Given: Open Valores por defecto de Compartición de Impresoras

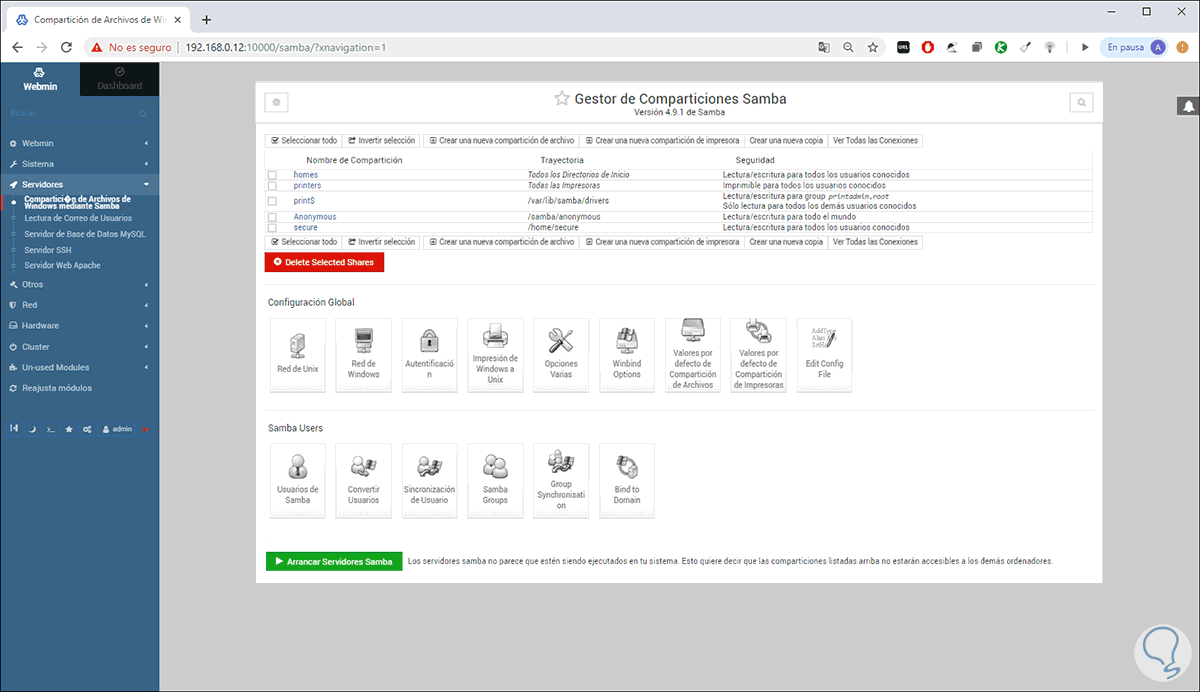Looking at the screenshot, I should 759,355.
